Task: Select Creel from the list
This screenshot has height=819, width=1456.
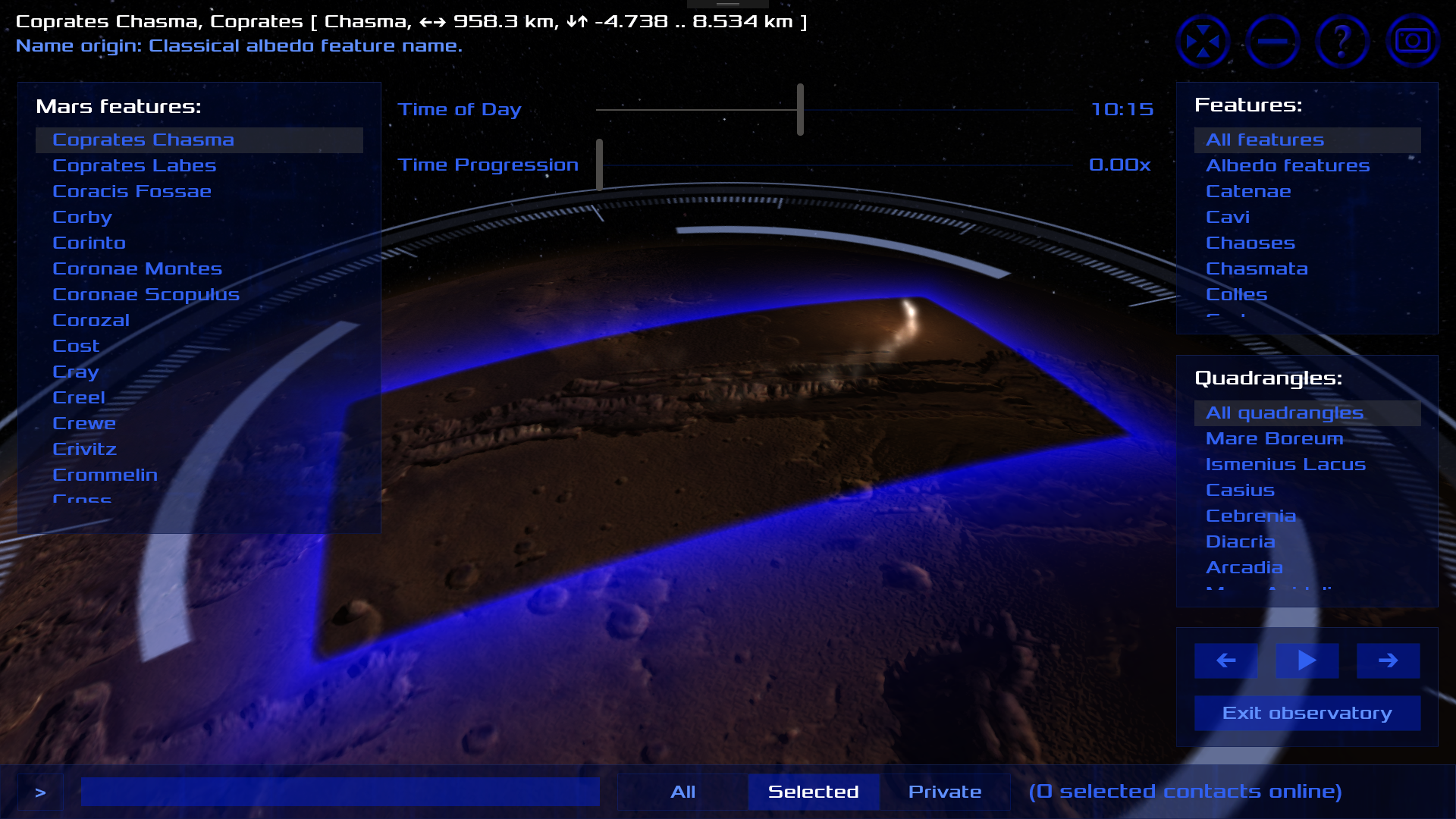Action: (199, 398)
